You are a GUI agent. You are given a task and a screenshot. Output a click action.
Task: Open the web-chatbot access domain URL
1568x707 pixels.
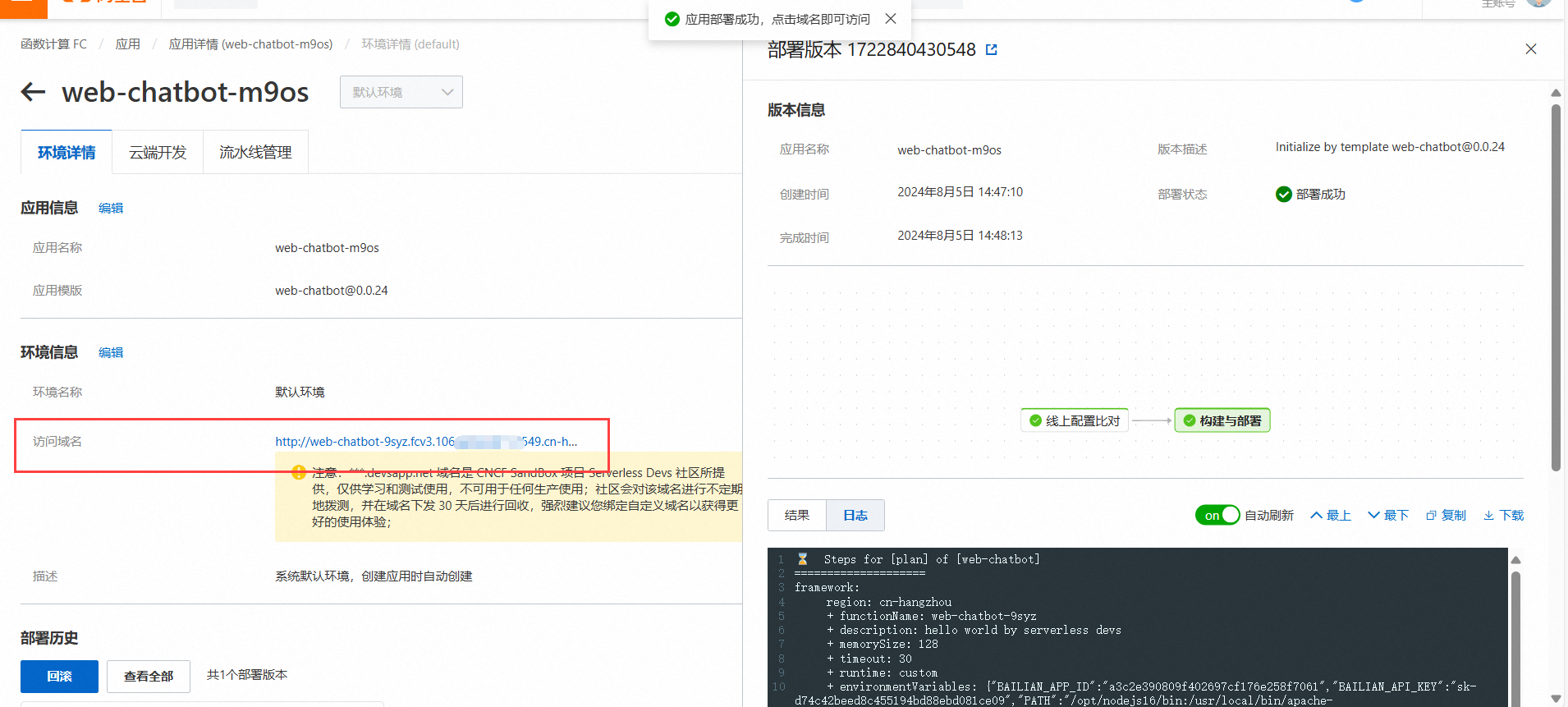426,442
